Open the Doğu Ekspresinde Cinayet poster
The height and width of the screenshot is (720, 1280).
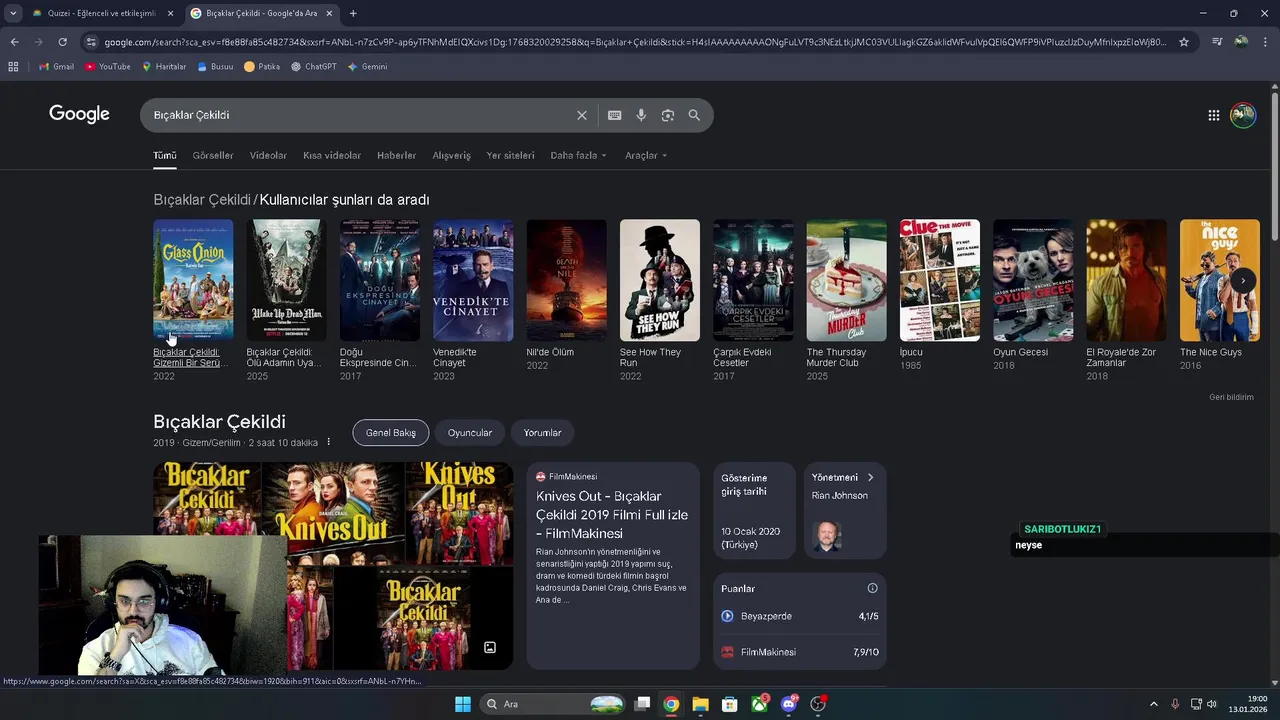click(x=379, y=280)
